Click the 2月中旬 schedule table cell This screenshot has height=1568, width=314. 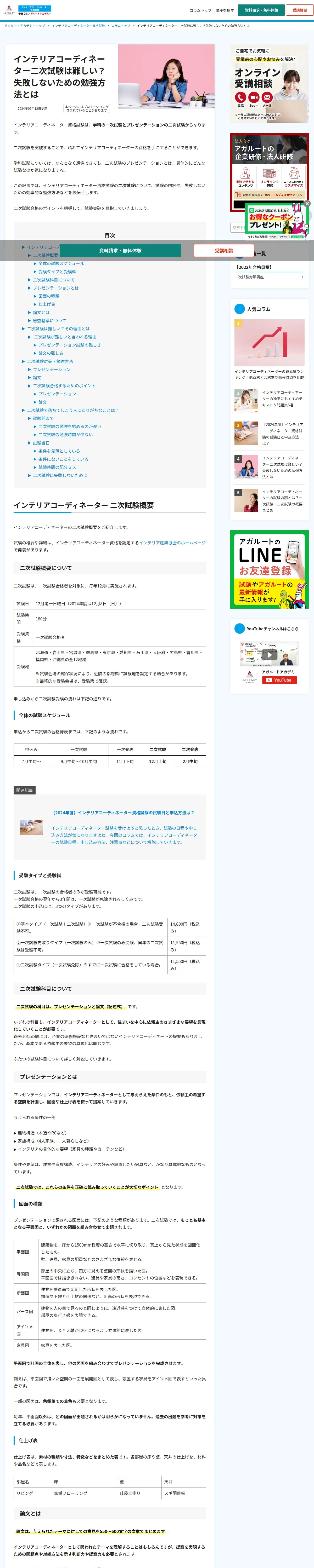(x=190, y=762)
